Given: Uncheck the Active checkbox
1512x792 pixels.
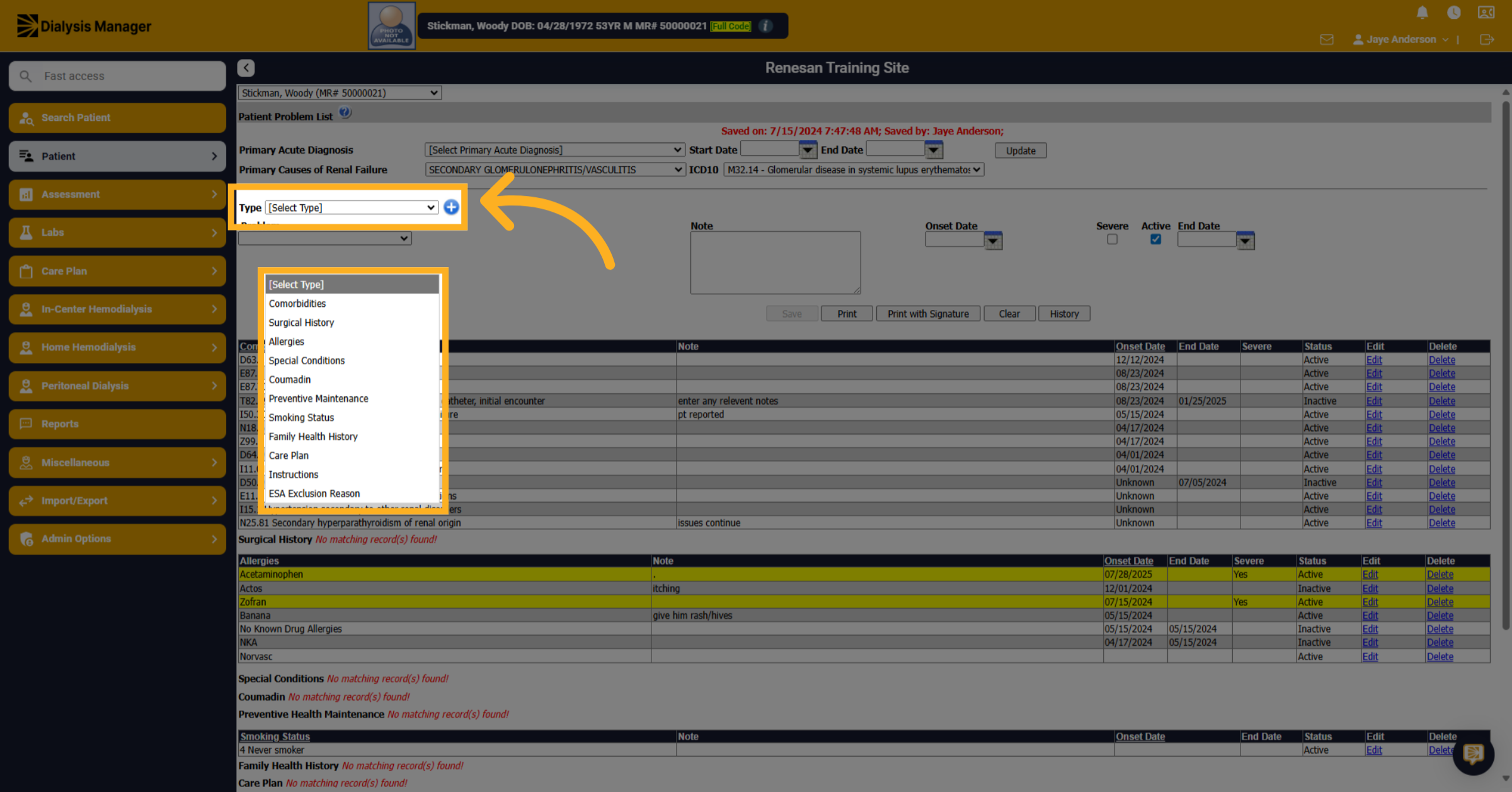Looking at the screenshot, I should coord(1155,239).
